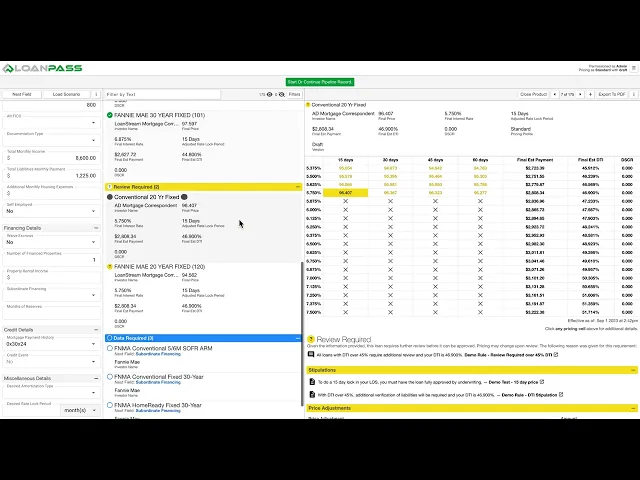The width and height of the screenshot is (640, 480).
Task: Collapse the Price Adjustments section
Action: [x=633, y=408]
